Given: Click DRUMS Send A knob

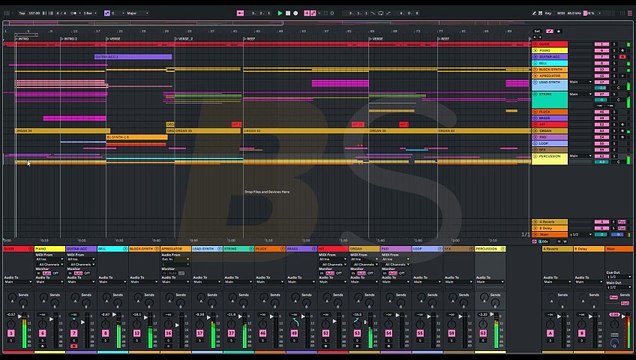Looking at the screenshot, I should [x=12, y=298].
